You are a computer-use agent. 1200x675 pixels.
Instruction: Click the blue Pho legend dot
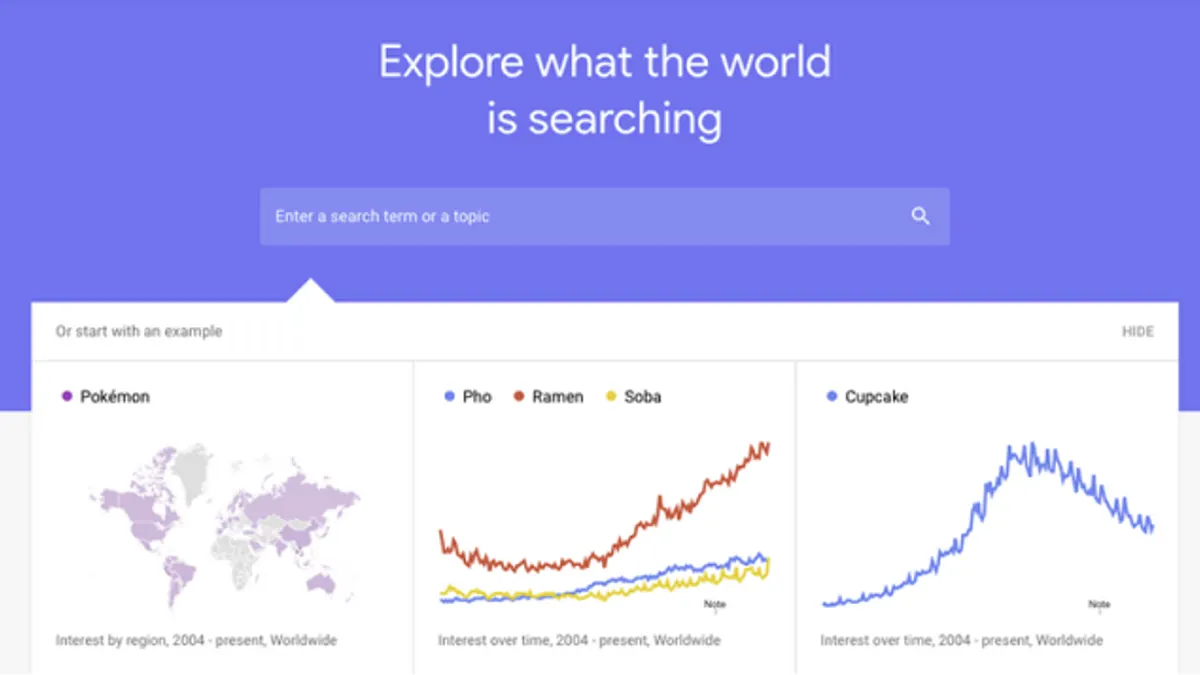tap(449, 397)
